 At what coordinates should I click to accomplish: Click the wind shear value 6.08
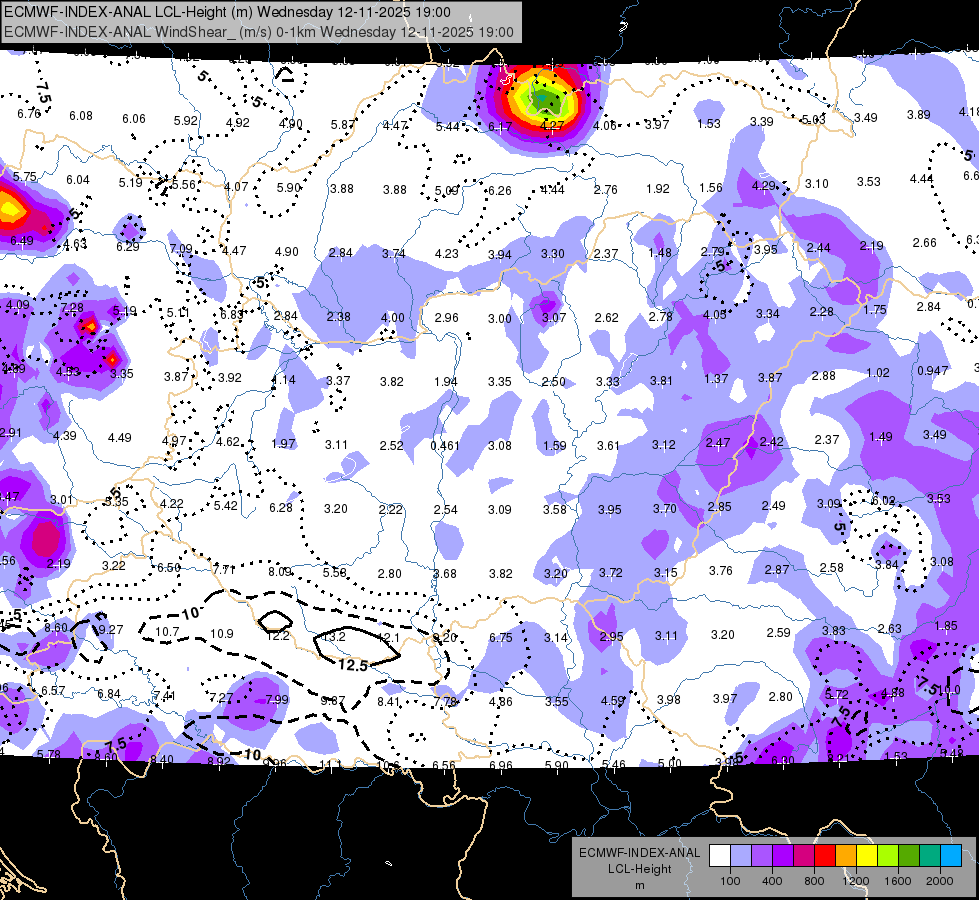pos(81,116)
